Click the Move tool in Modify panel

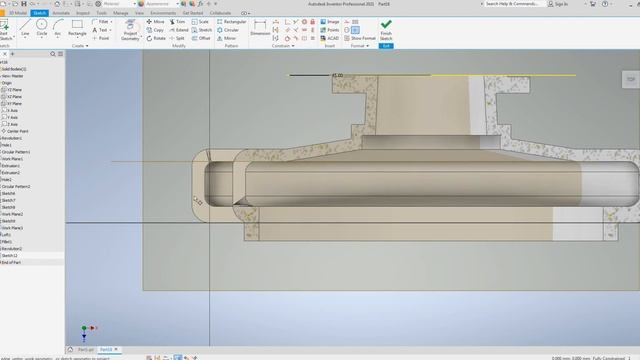tap(155, 22)
